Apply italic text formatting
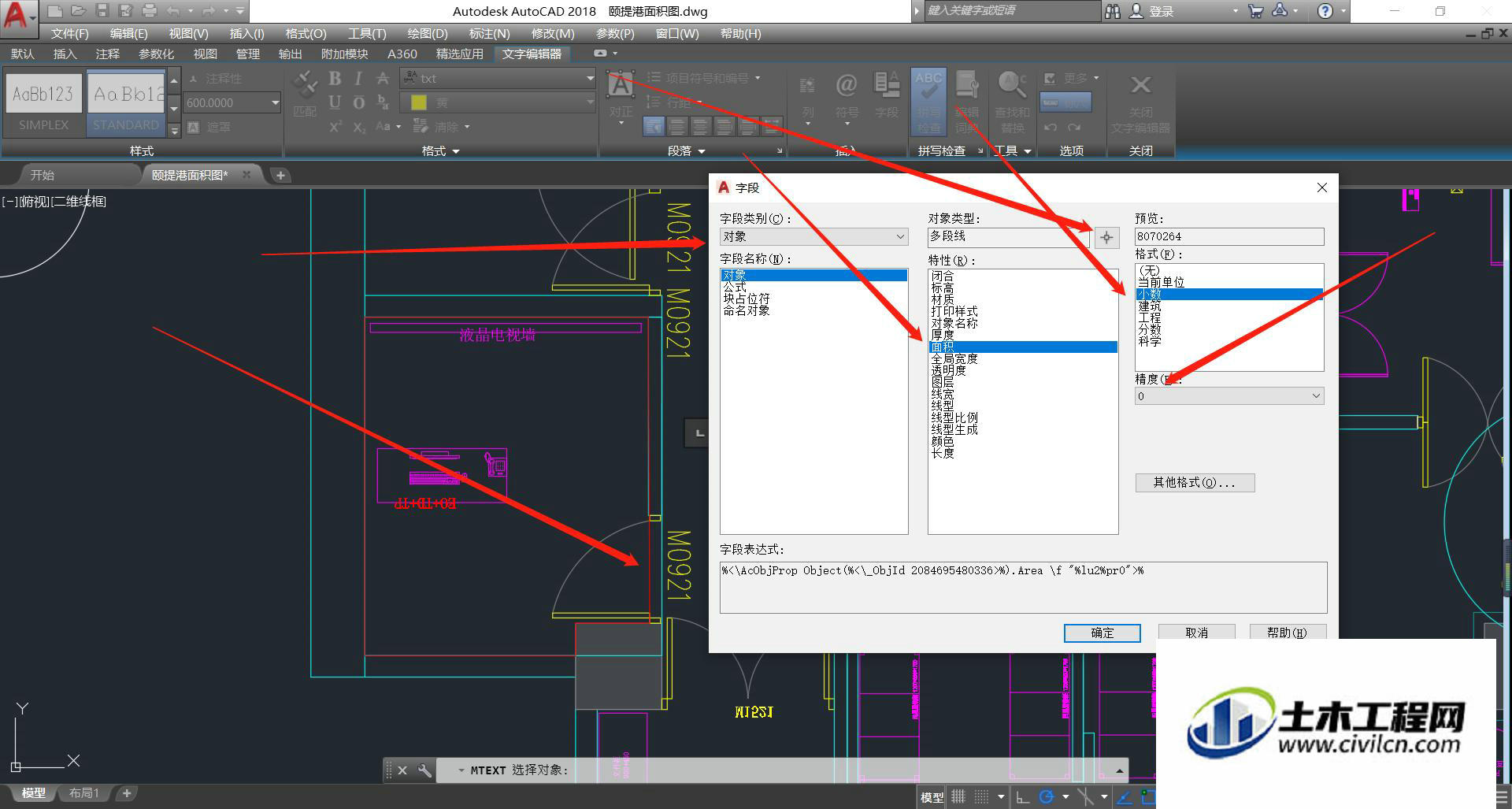1512x809 pixels. [x=358, y=78]
